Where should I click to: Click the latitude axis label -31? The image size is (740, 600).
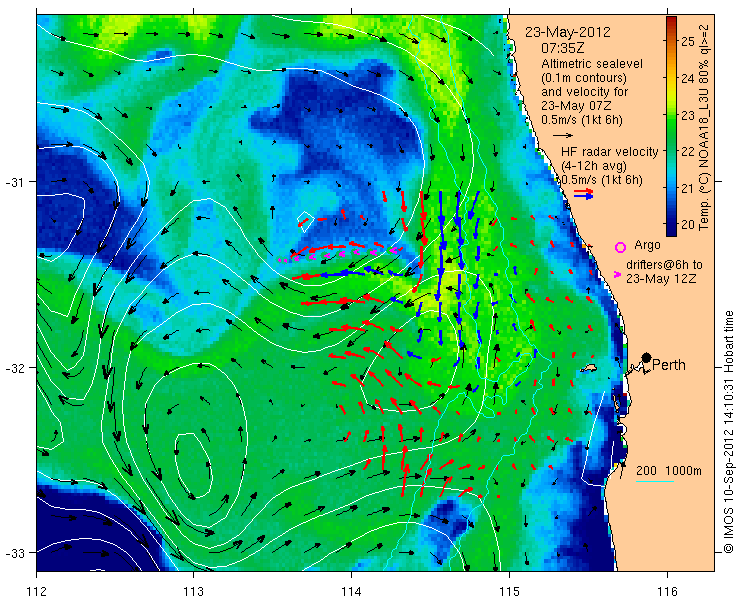[x=14, y=182]
